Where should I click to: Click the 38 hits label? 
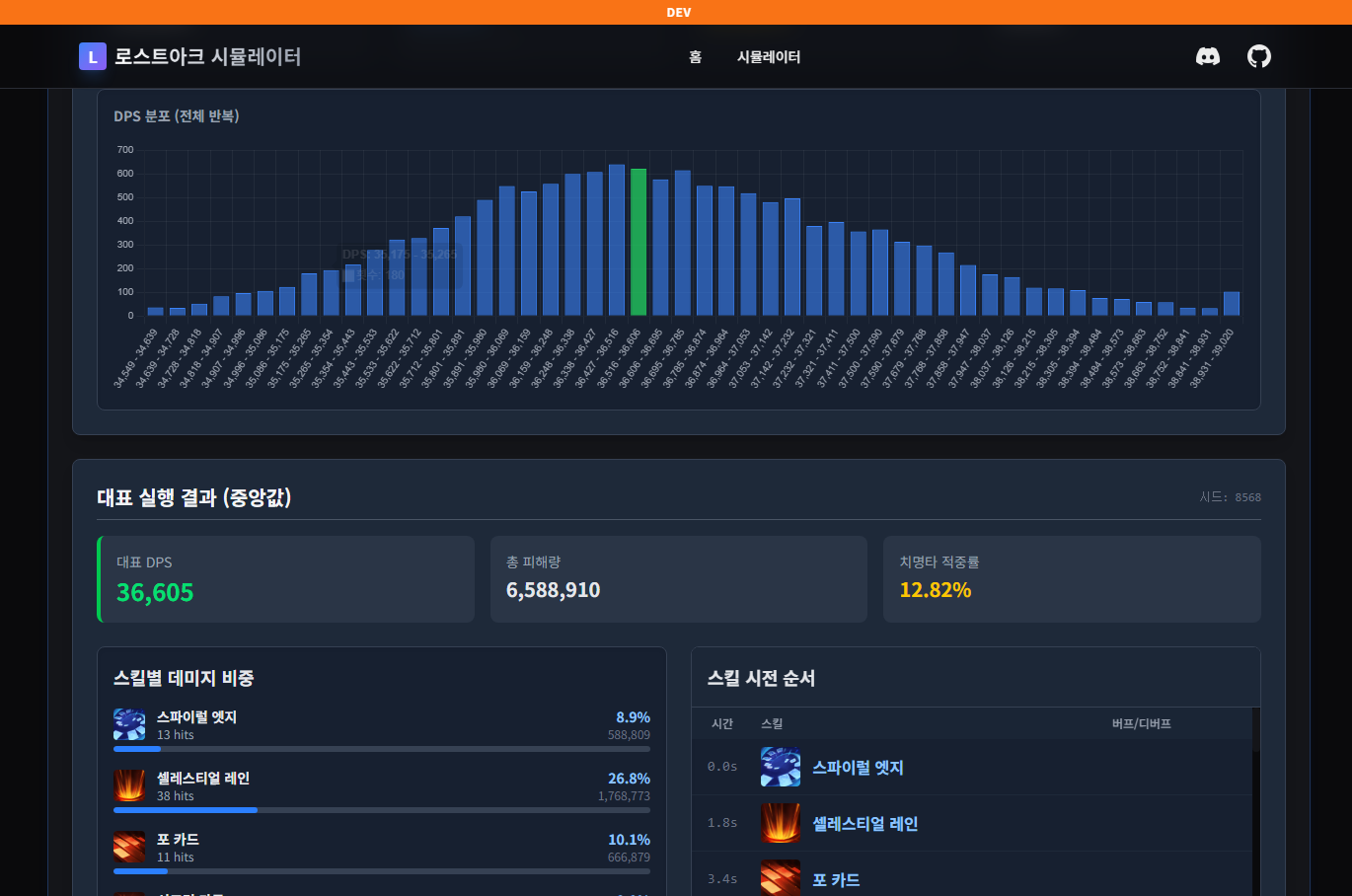coord(176,796)
